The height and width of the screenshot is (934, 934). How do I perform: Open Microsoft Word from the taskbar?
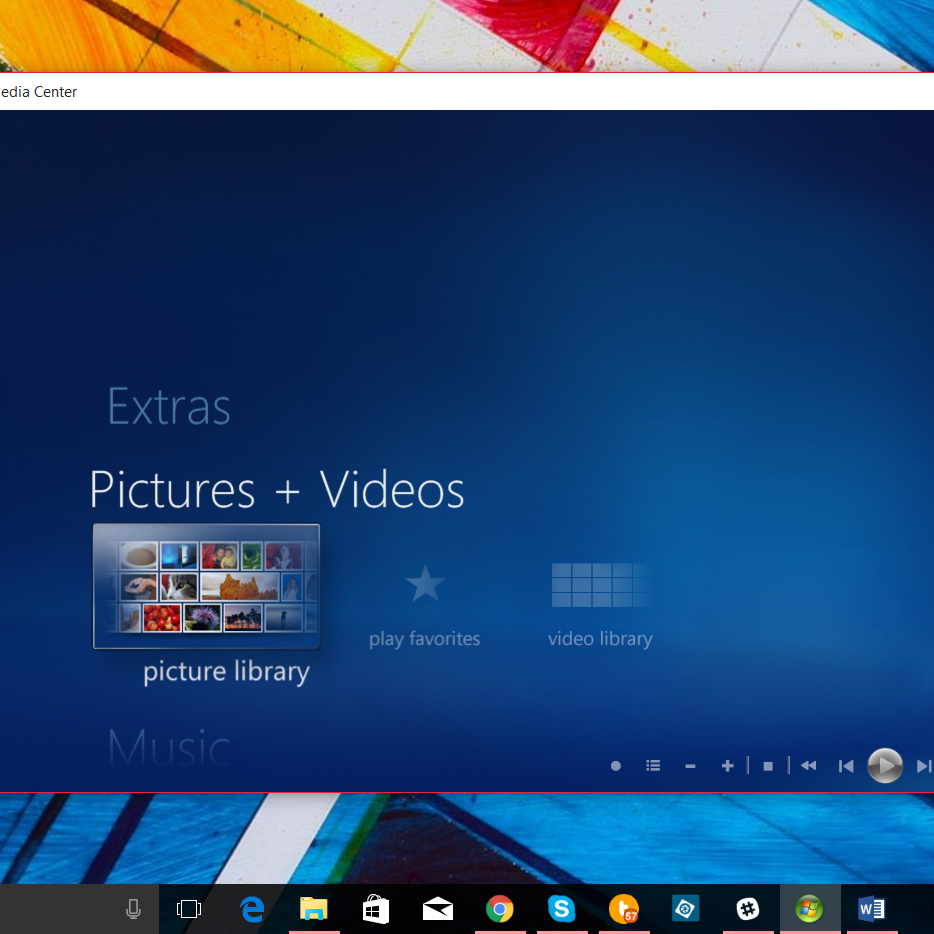click(871, 910)
